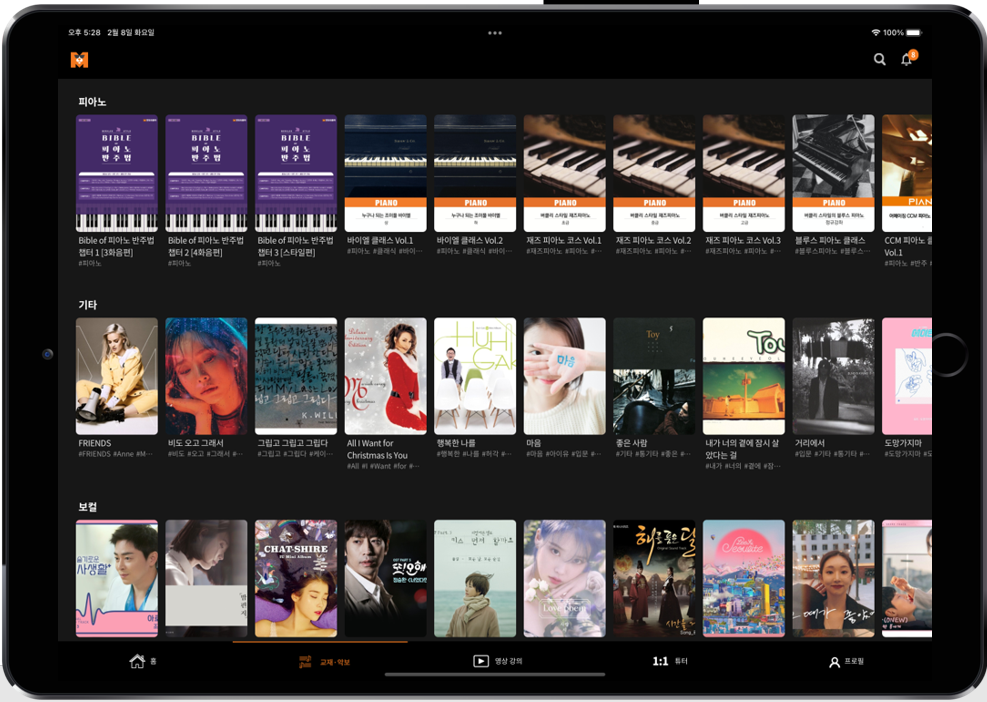The image size is (987, 702).
Task: Go to the 홈 home tab
Action: [x=143, y=661]
